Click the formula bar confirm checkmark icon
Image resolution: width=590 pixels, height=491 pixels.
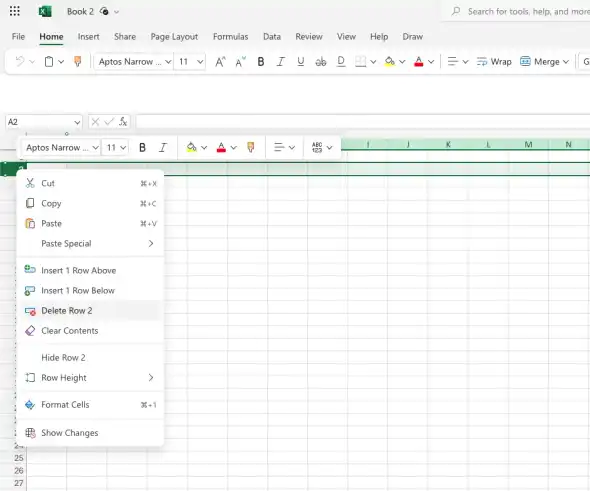109,122
